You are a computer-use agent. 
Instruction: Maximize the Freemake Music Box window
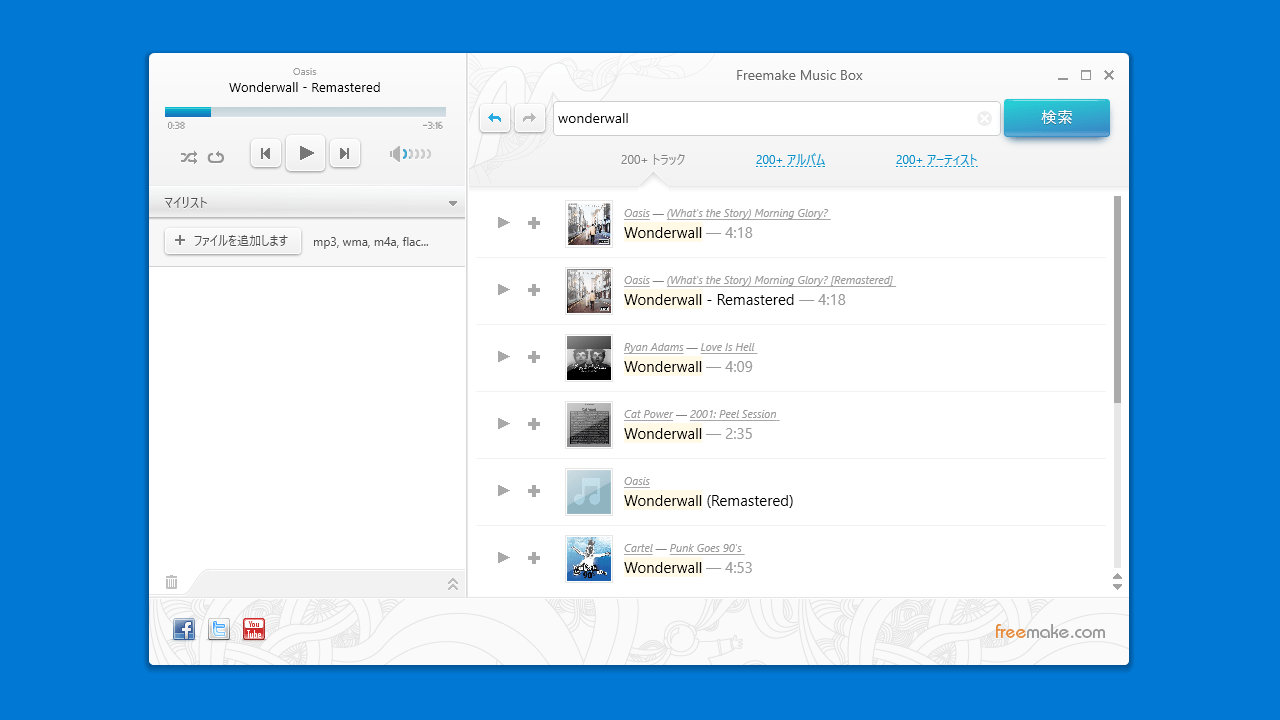[1086, 75]
